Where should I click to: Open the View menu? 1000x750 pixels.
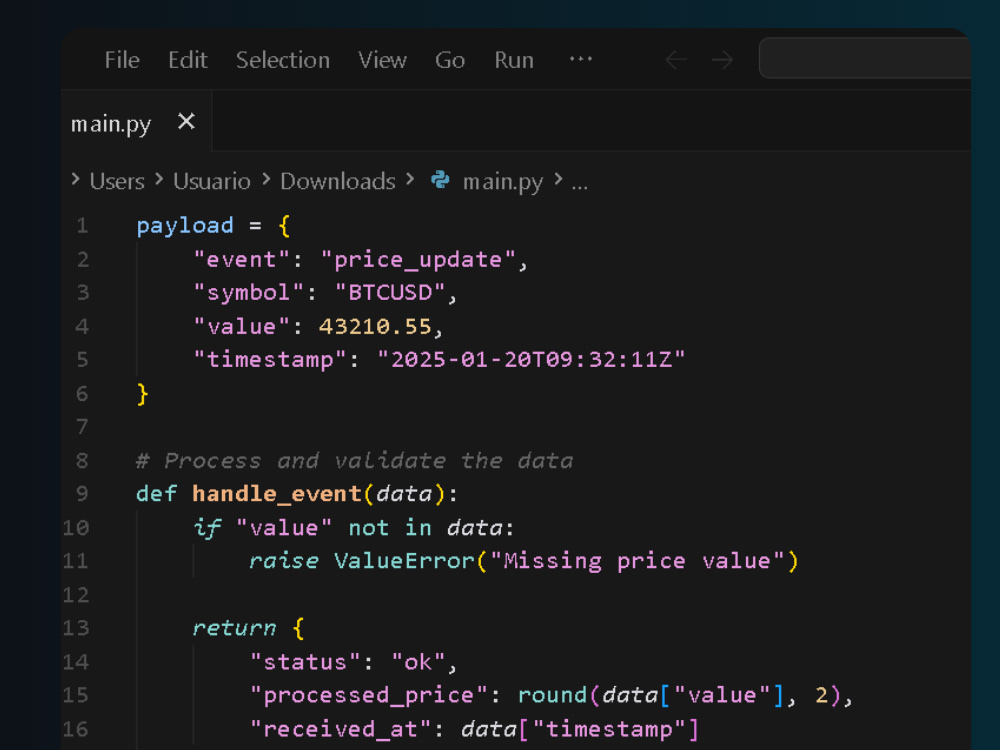382,60
